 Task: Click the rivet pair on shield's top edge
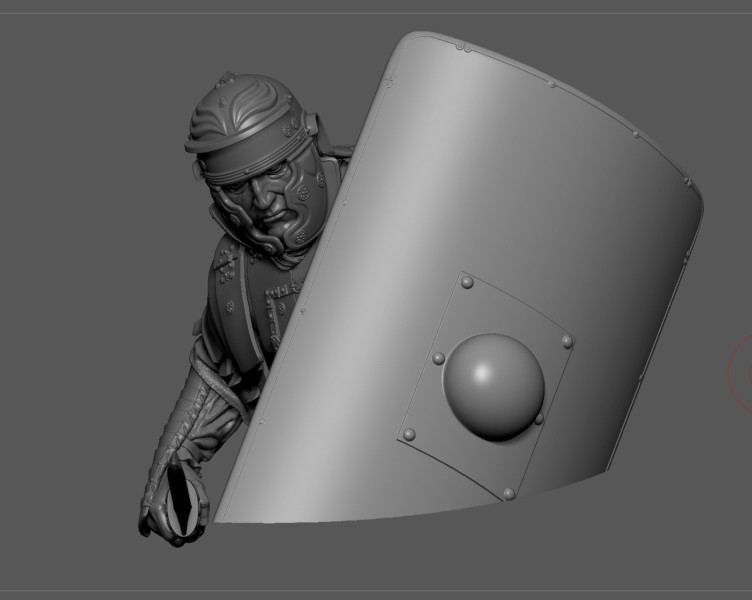click(463, 46)
